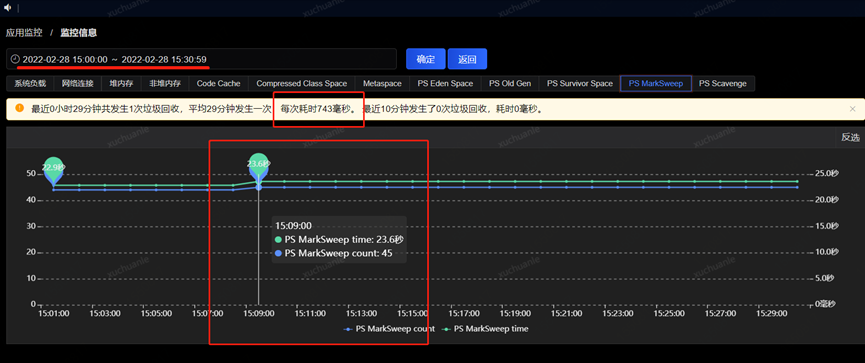Switch to the 堆内存 tab
Viewport: 865px width, 363px height.
[118, 84]
